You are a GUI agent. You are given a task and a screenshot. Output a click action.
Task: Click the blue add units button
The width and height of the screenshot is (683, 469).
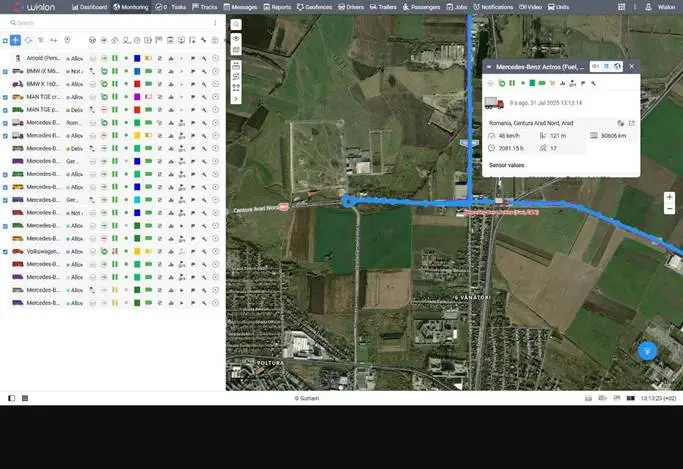point(15,40)
